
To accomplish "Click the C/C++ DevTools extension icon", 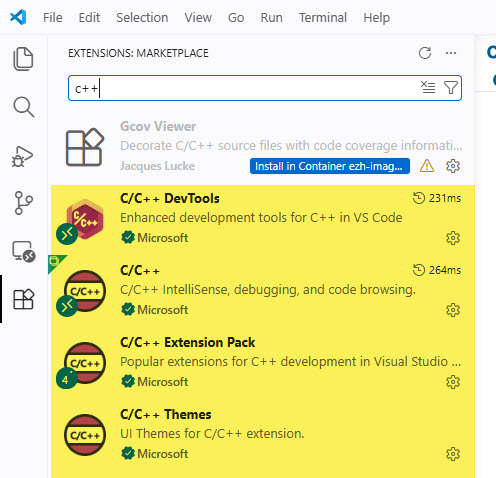I will 85,219.
